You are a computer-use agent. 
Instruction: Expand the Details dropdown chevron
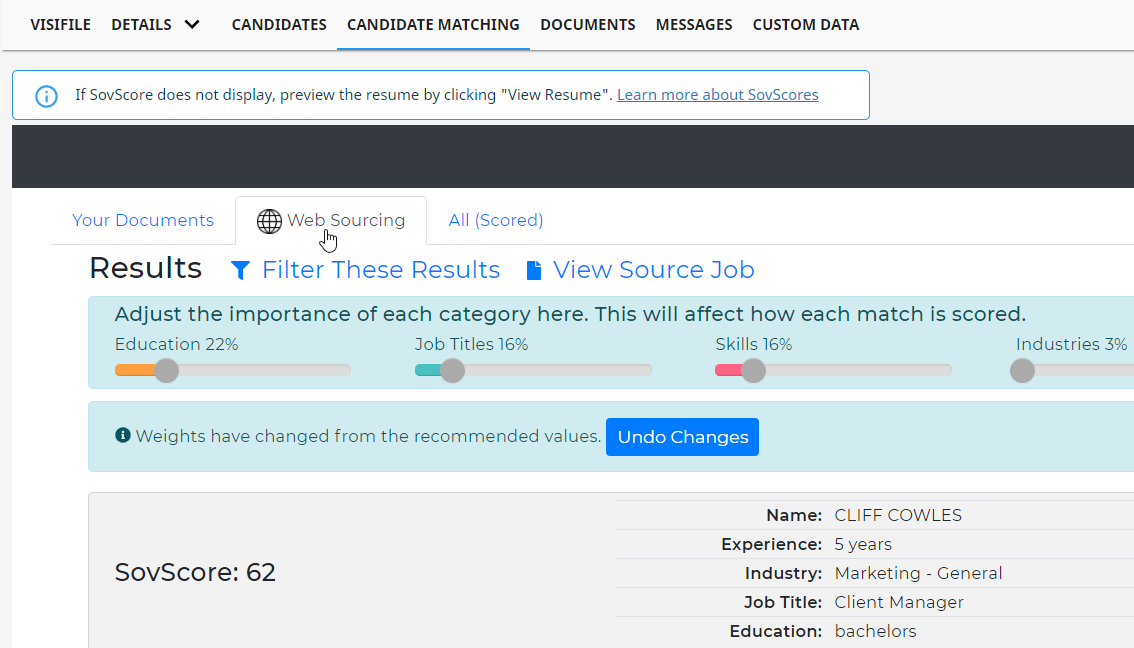coord(192,25)
